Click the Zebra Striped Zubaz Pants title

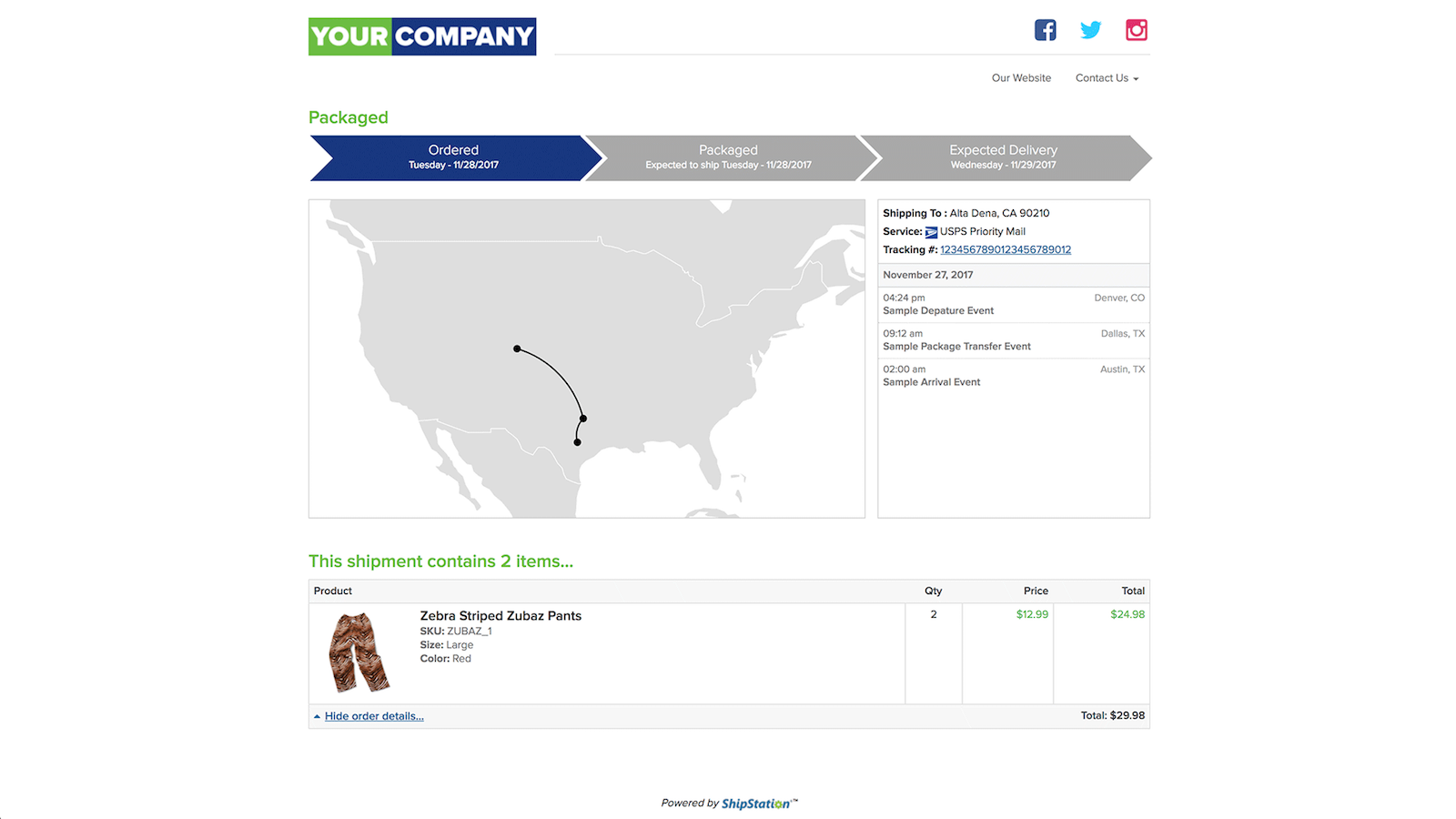500,616
